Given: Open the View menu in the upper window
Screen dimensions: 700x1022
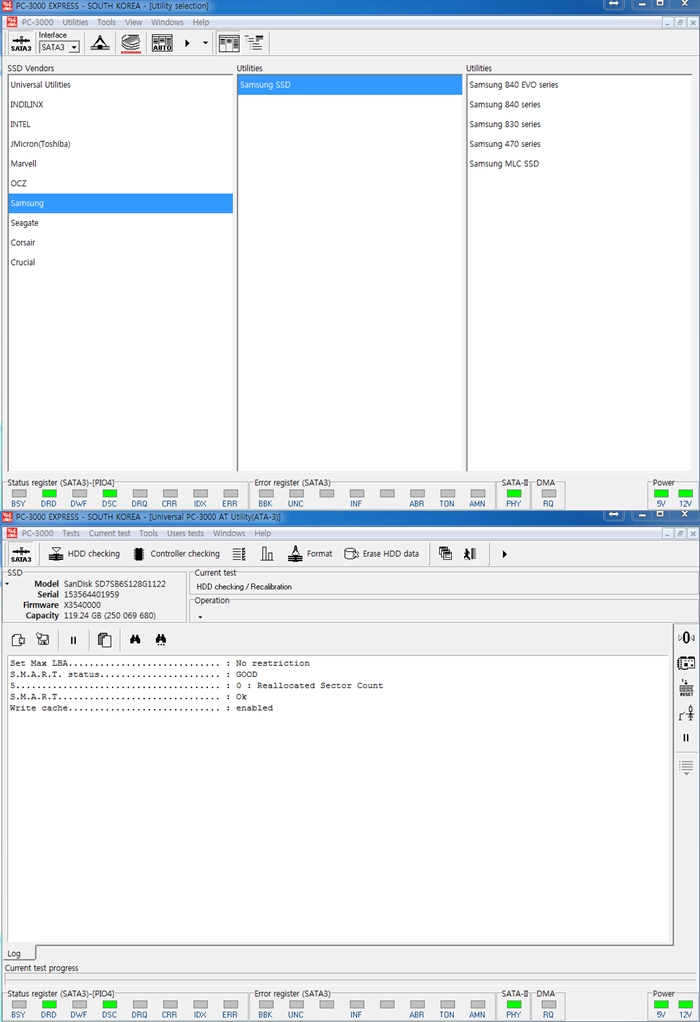Looking at the screenshot, I should pos(133,22).
